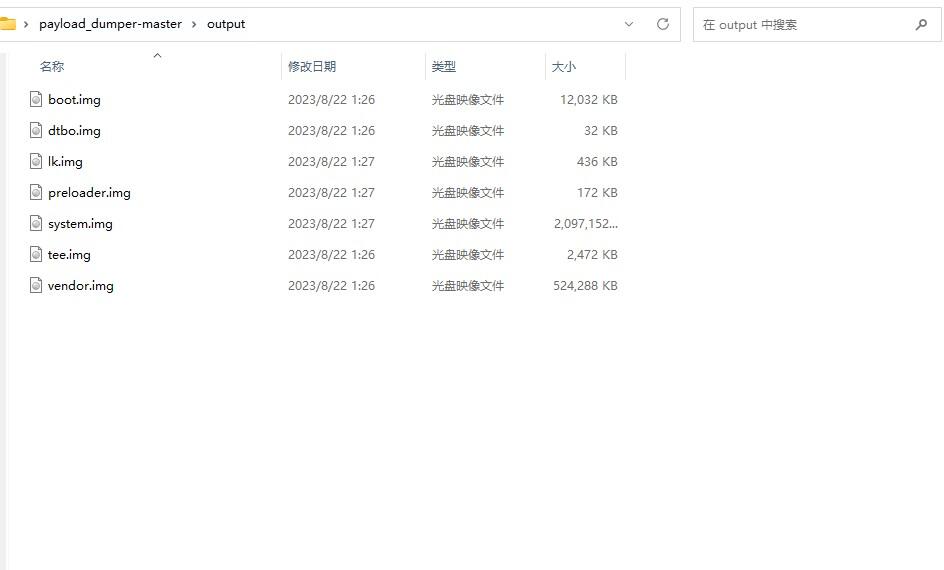Select the boot.img file icon
The height and width of the screenshot is (570, 944).
(36, 99)
